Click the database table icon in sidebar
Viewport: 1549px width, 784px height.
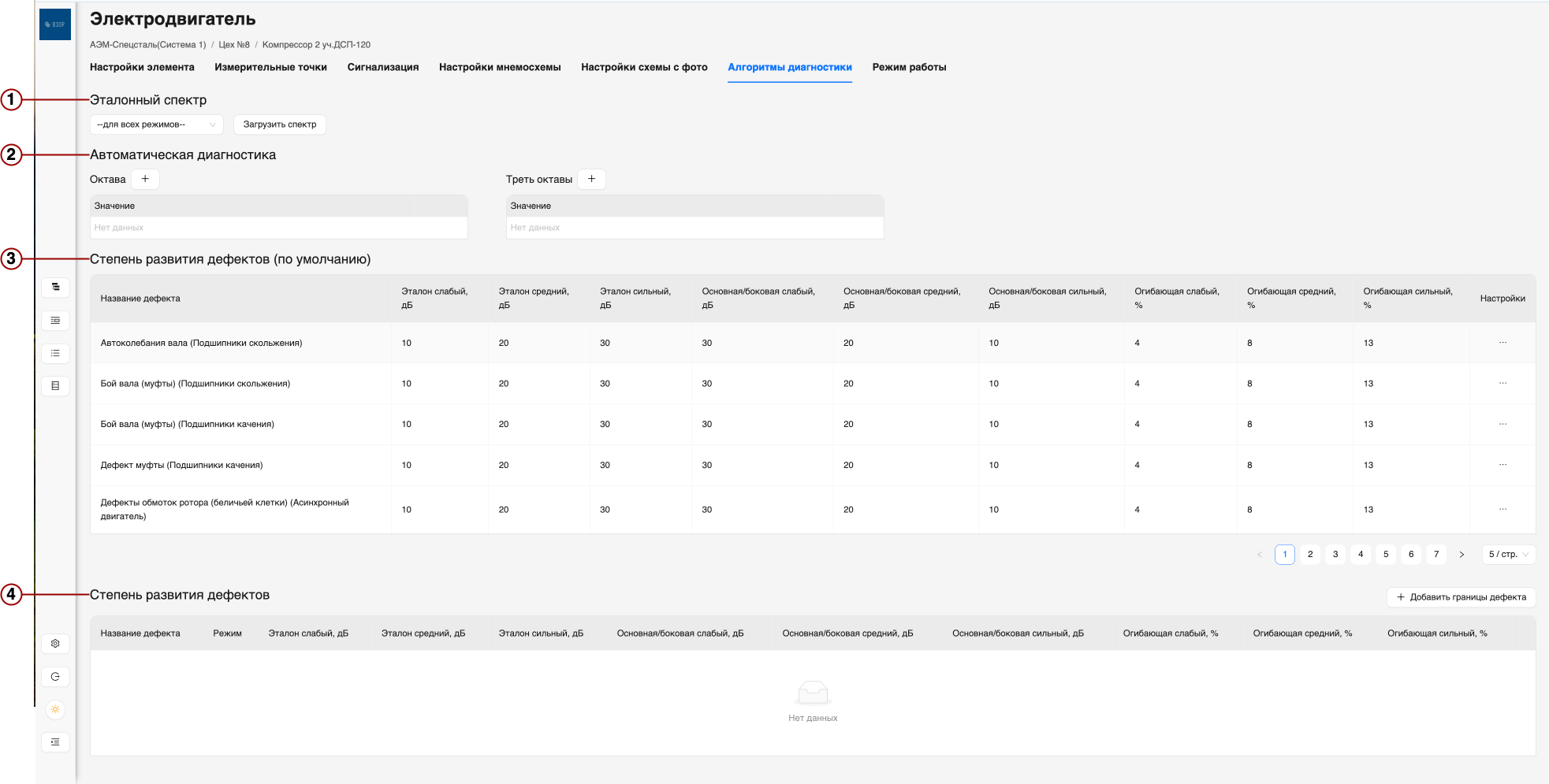(x=55, y=386)
